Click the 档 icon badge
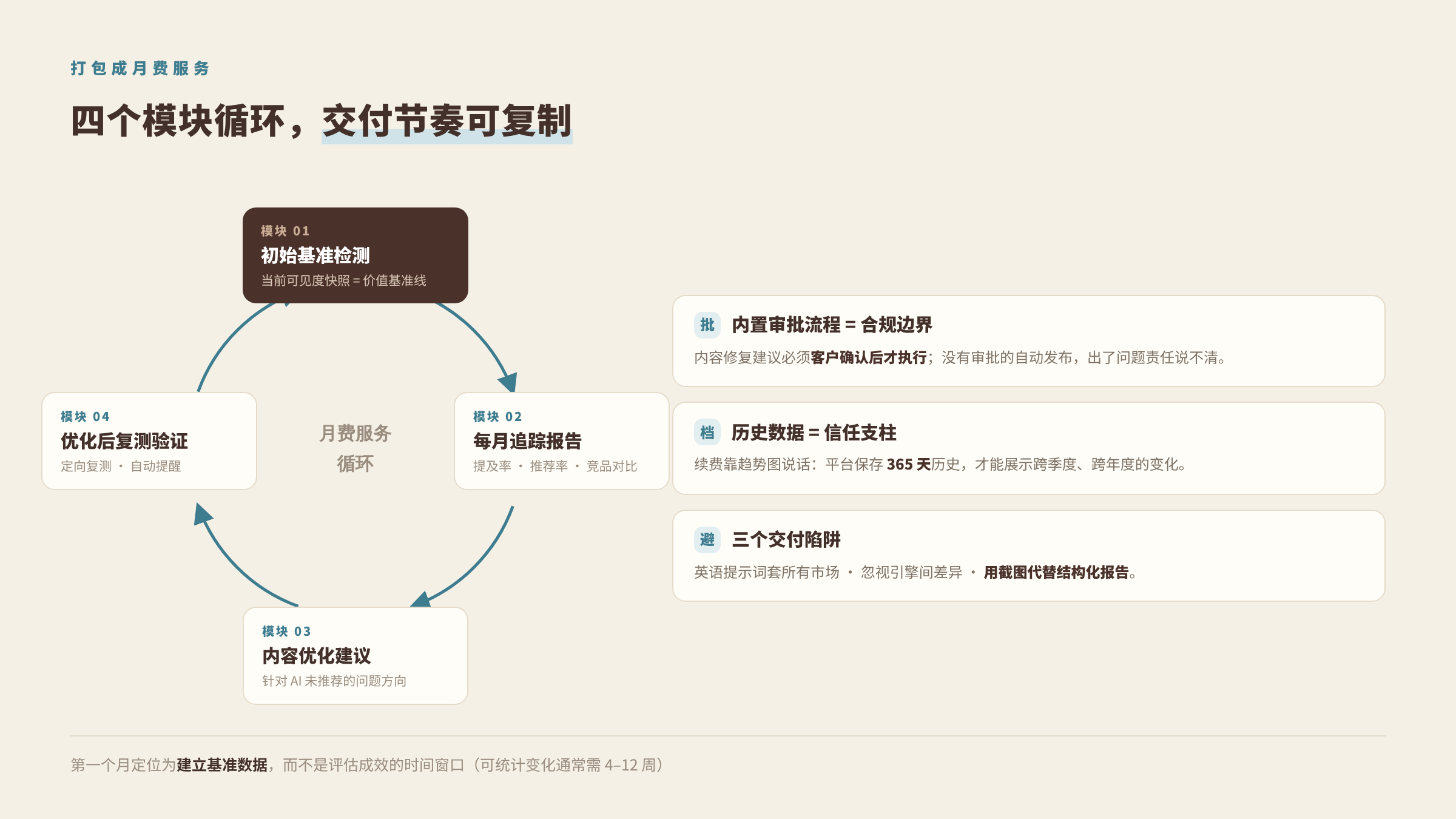Image resolution: width=1456 pixels, height=819 pixels. coord(707,433)
